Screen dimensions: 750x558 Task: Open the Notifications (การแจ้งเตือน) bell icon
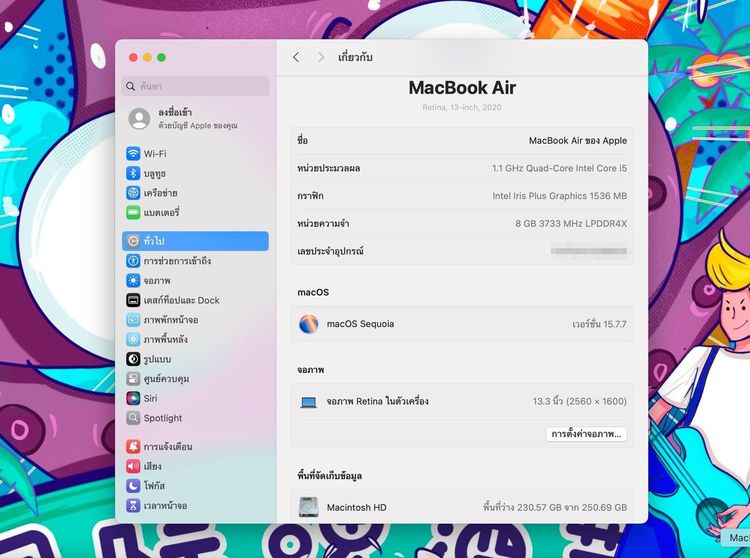pyautogui.click(x=133, y=446)
